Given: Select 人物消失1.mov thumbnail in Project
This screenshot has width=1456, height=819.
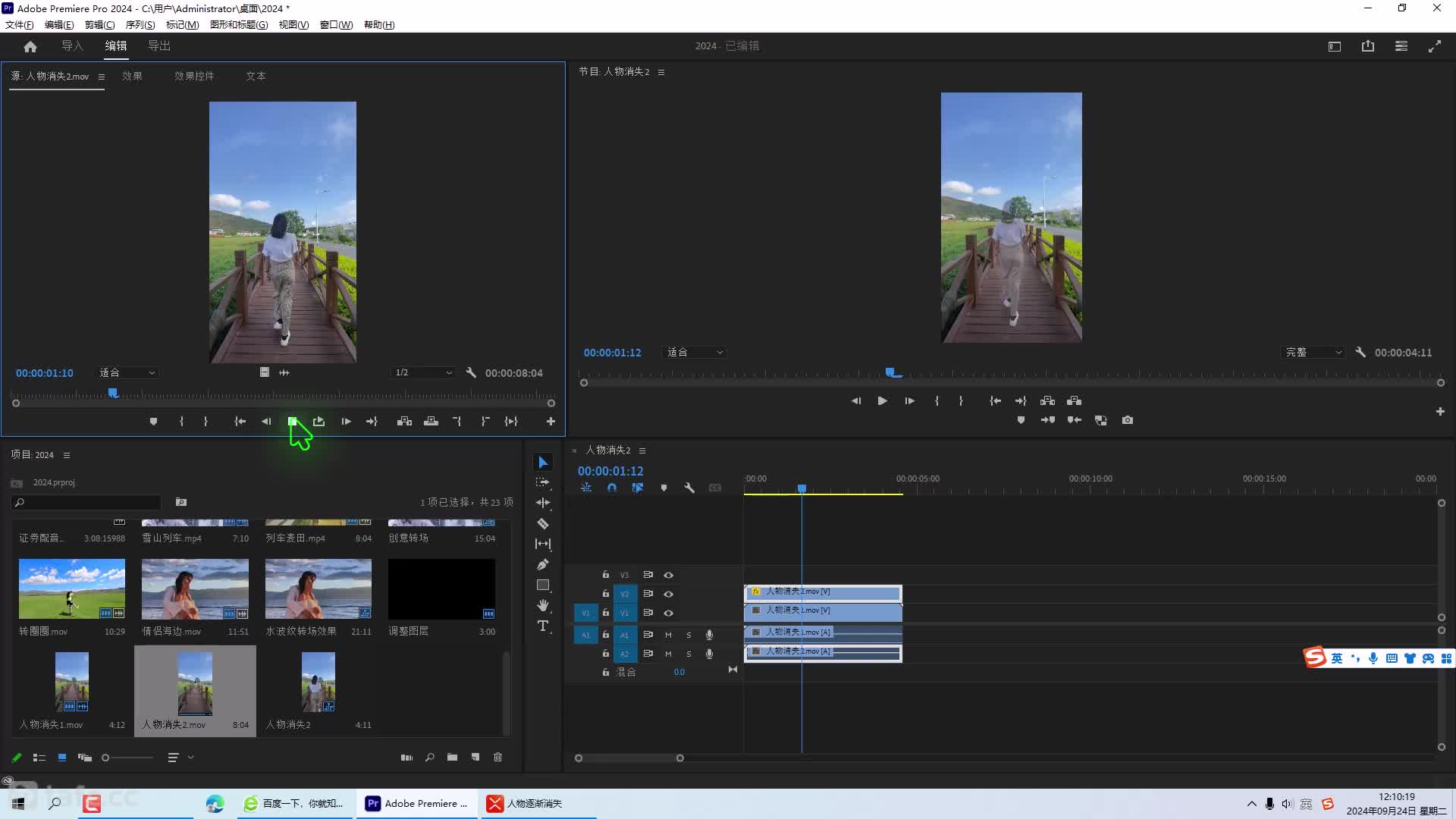Looking at the screenshot, I should tap(72, 683).
